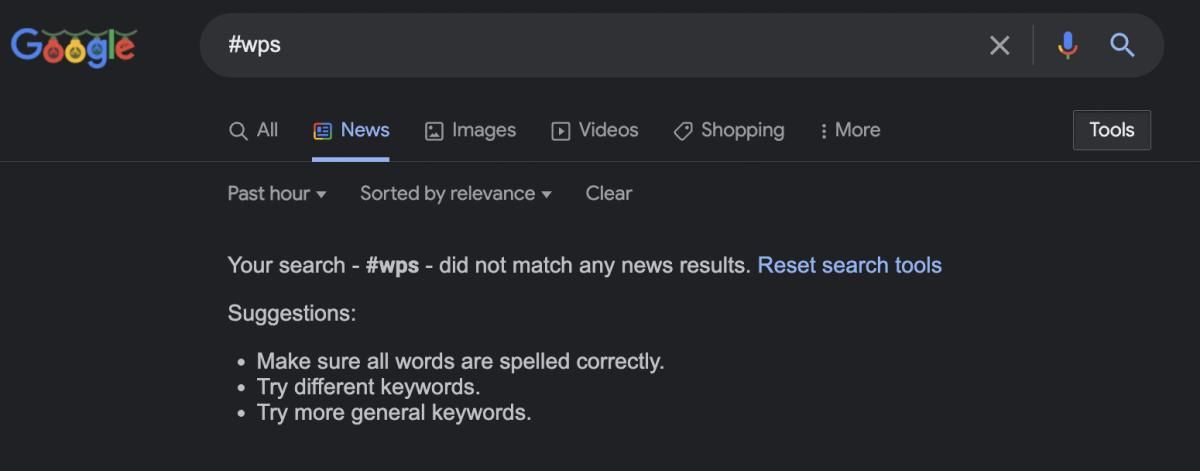Toggle the Tools button

pos(1112,130)
